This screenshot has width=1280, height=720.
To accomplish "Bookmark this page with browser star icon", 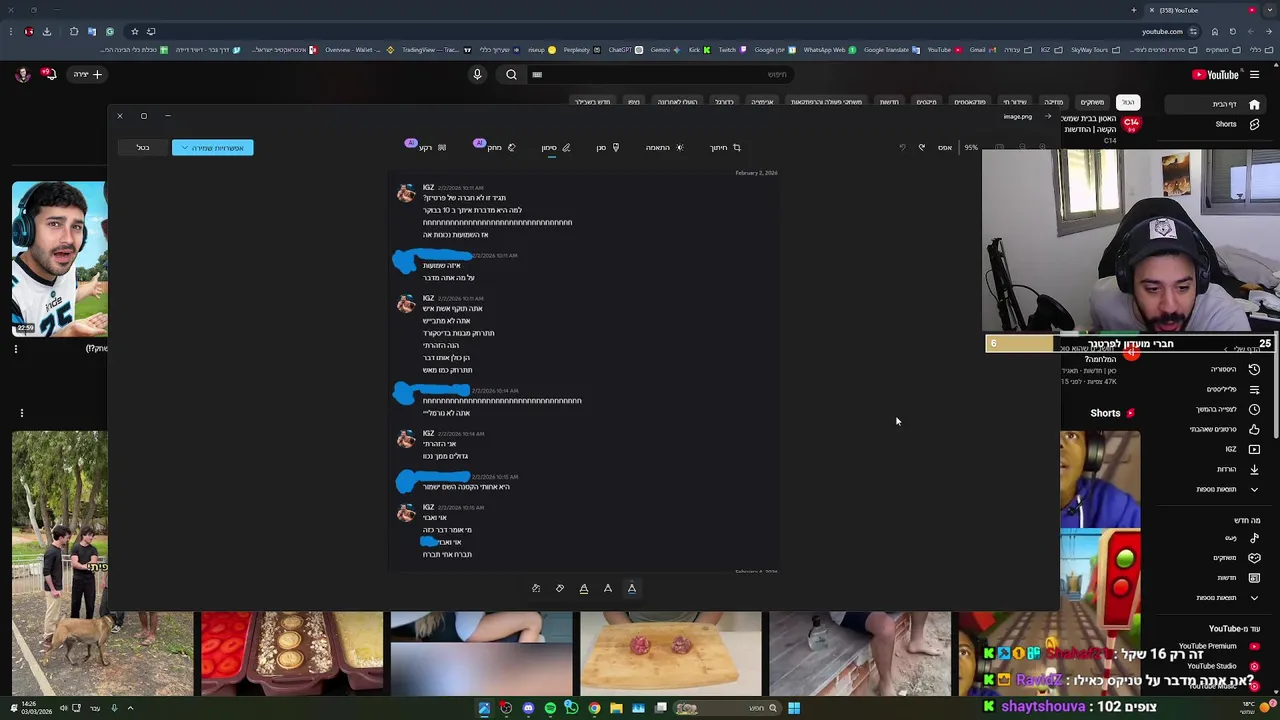I will coord(134,31).
